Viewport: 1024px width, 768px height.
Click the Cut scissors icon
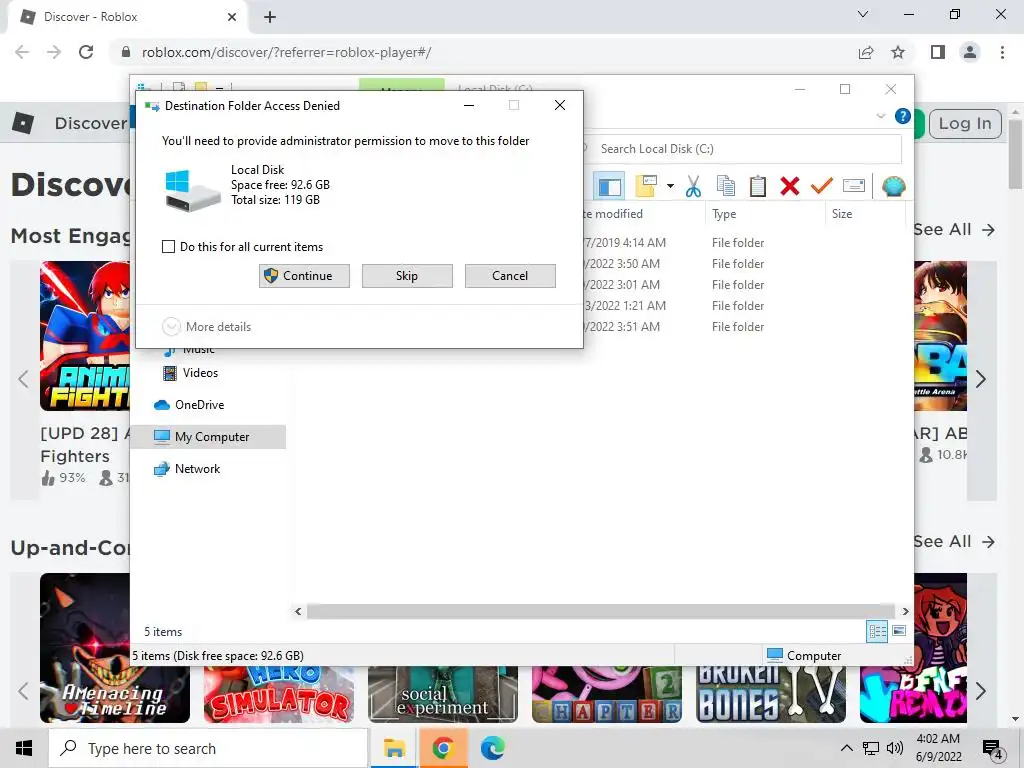click(693, 186)
